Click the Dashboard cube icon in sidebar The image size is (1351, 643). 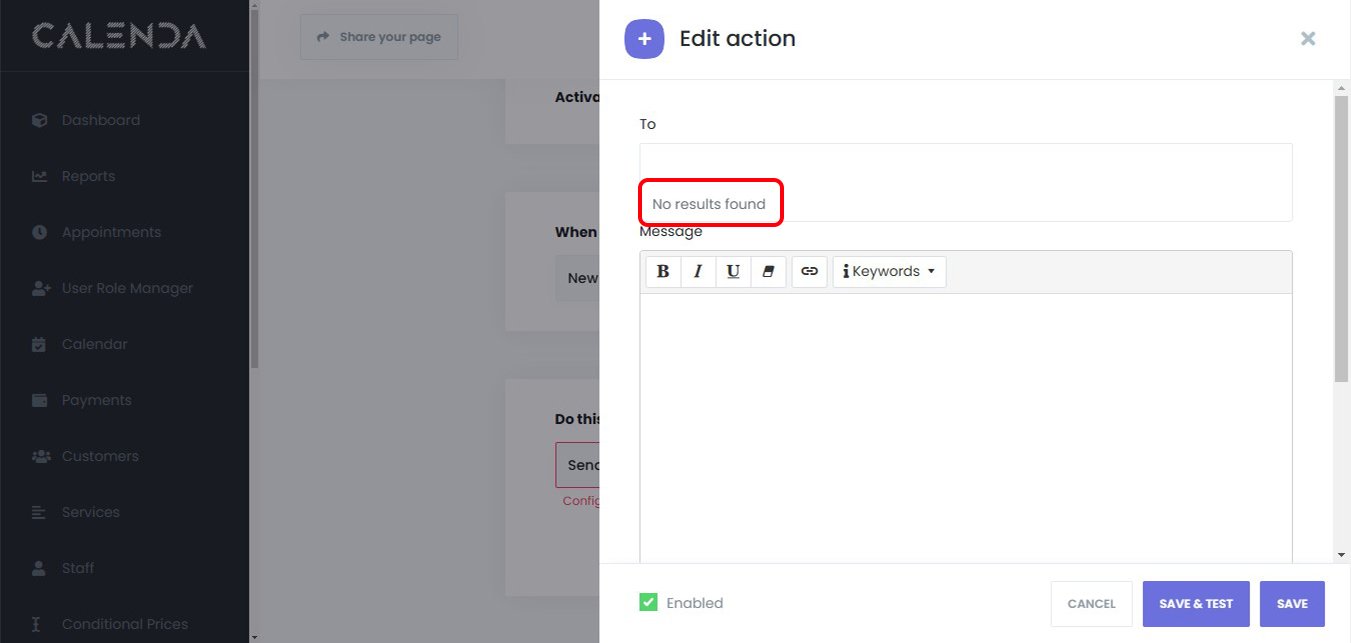tap(40, 120)
